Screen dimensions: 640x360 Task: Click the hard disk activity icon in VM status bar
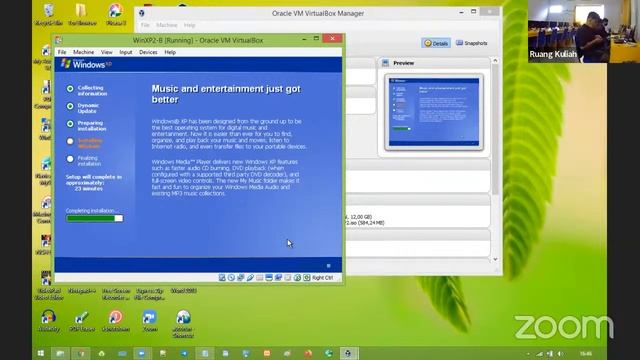[222, 278]
